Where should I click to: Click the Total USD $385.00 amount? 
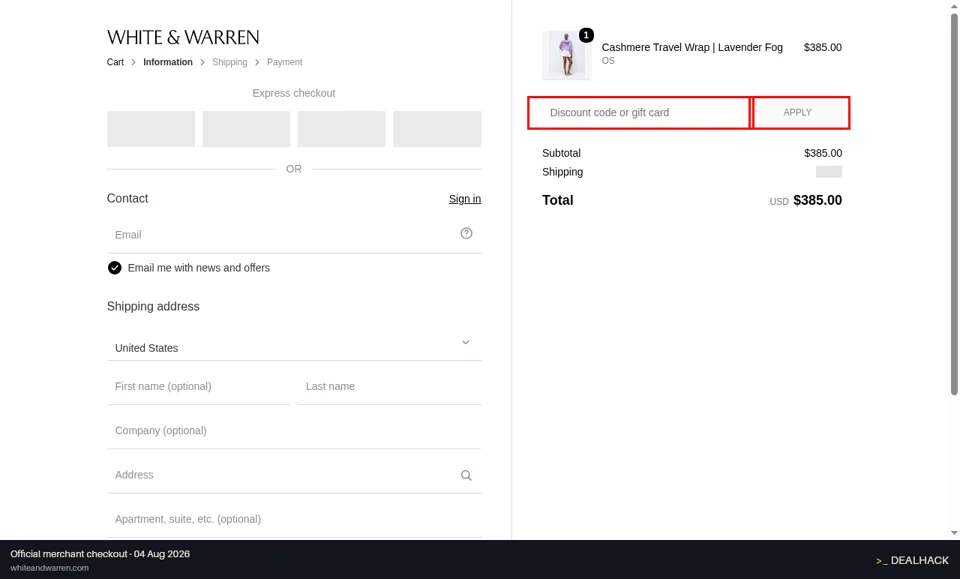pyautogui.click(x=806, y=200)
